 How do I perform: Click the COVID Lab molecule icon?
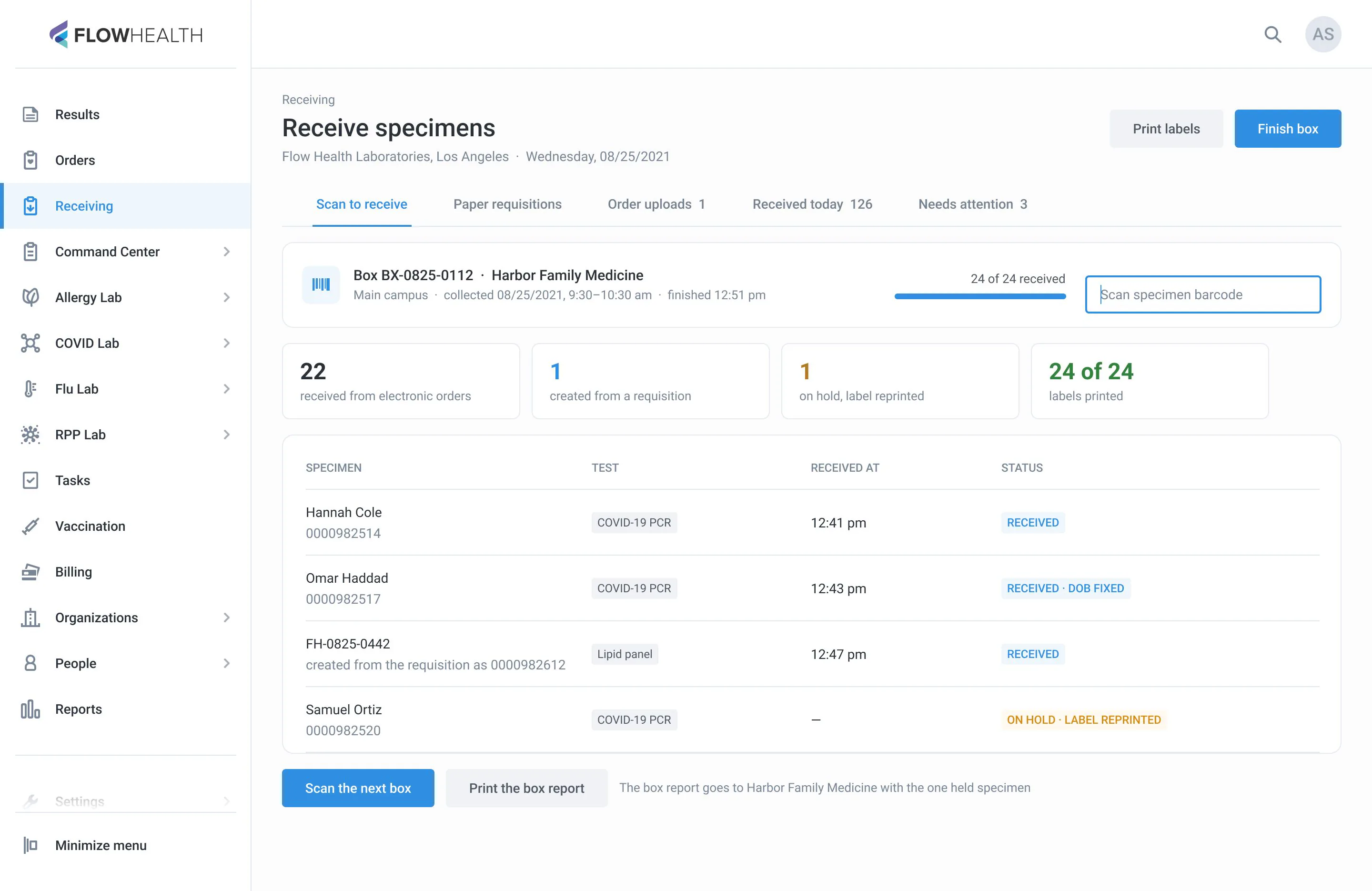[30, 343]
